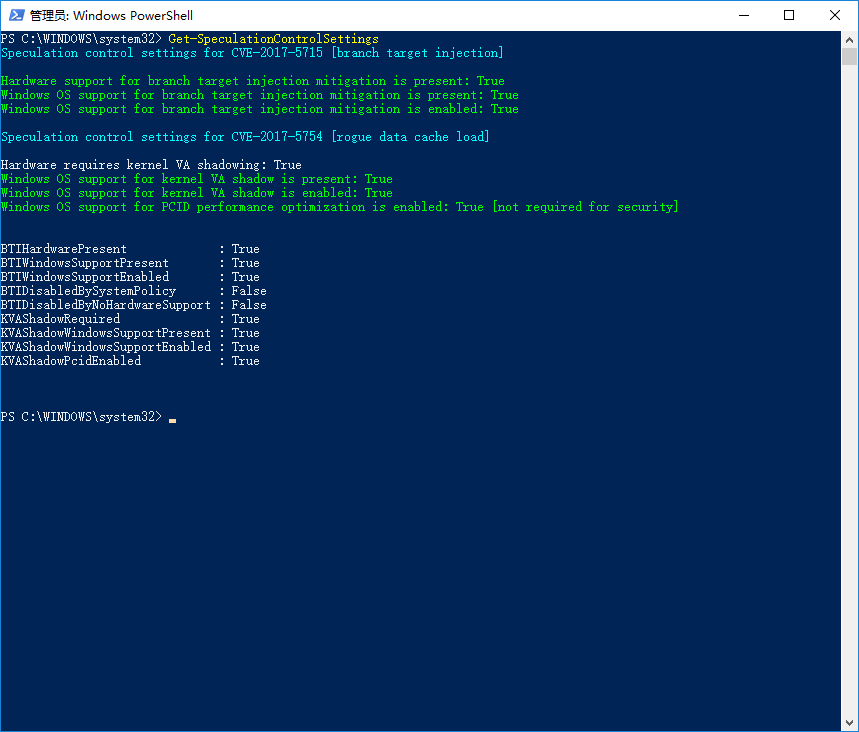Click the BTIHardwarePresent row

[130, 249]
